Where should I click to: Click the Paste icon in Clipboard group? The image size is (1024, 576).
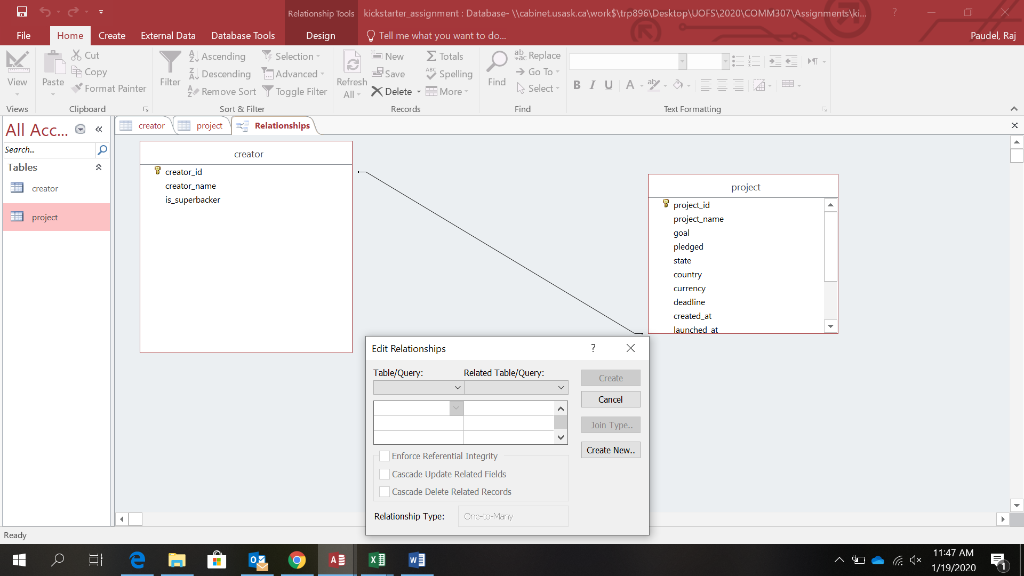coord(53,64)
